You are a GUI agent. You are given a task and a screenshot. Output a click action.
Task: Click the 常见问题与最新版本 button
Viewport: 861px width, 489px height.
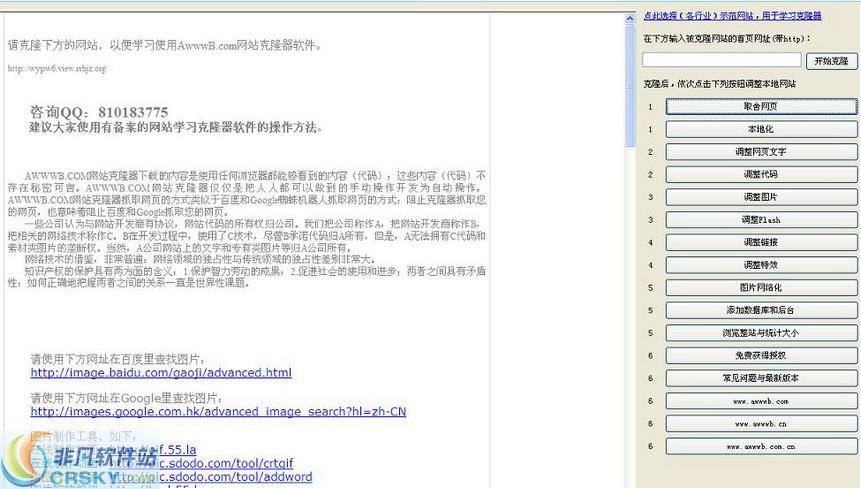click(x=761, y=378)
